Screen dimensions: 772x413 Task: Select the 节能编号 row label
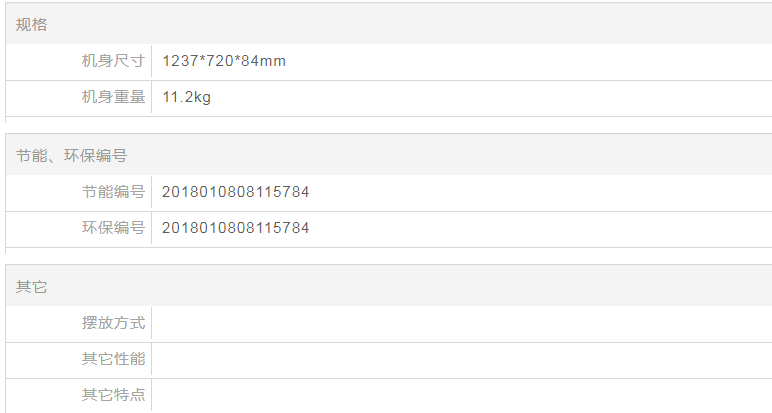pyautogui.click(x=113, y=192)
